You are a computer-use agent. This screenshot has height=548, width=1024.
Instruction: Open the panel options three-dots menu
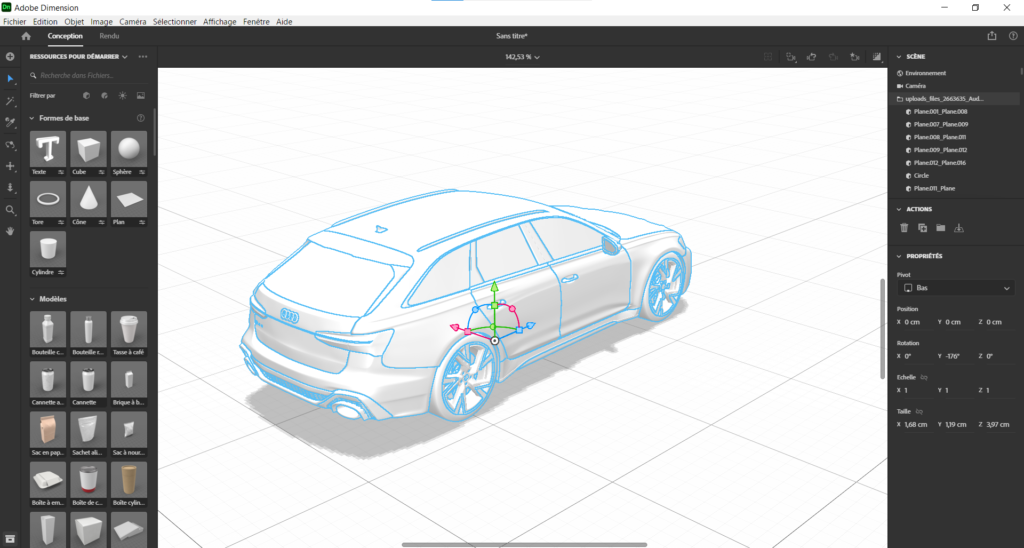pos(143,57)
